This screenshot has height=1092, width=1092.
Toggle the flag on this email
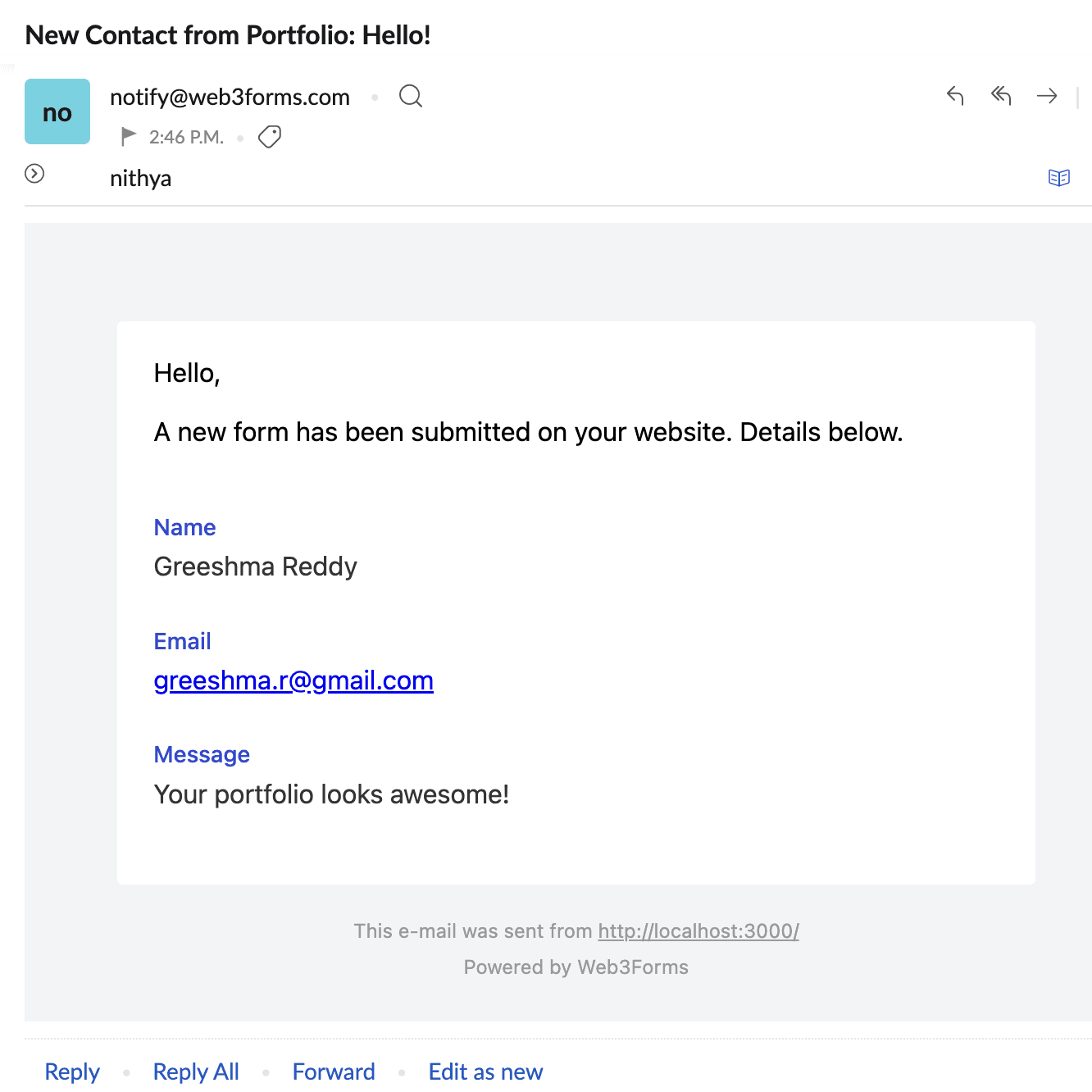tap(129, 136)
